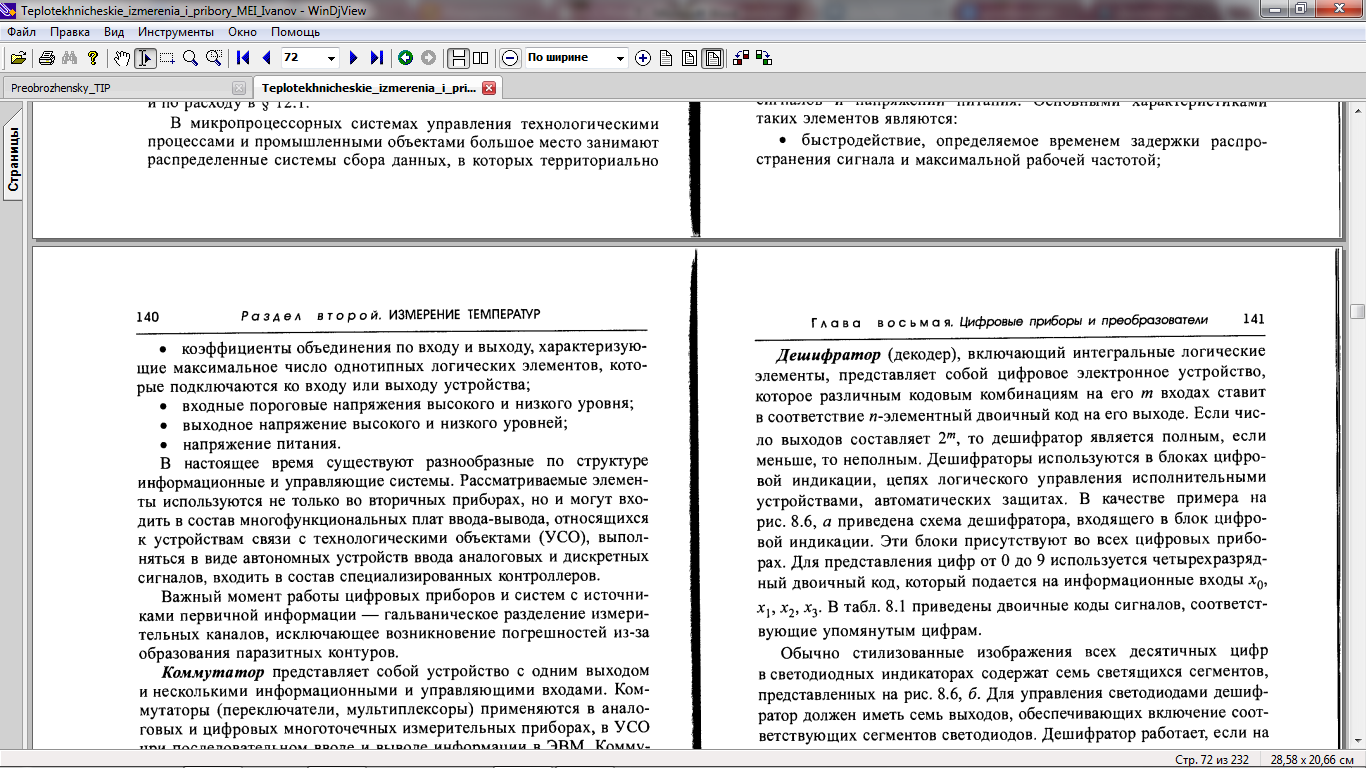The height and width of the screenshot is (768, 1366).
Task: Select the zoom-to-rectangle tool
Action: coord(213,58)
